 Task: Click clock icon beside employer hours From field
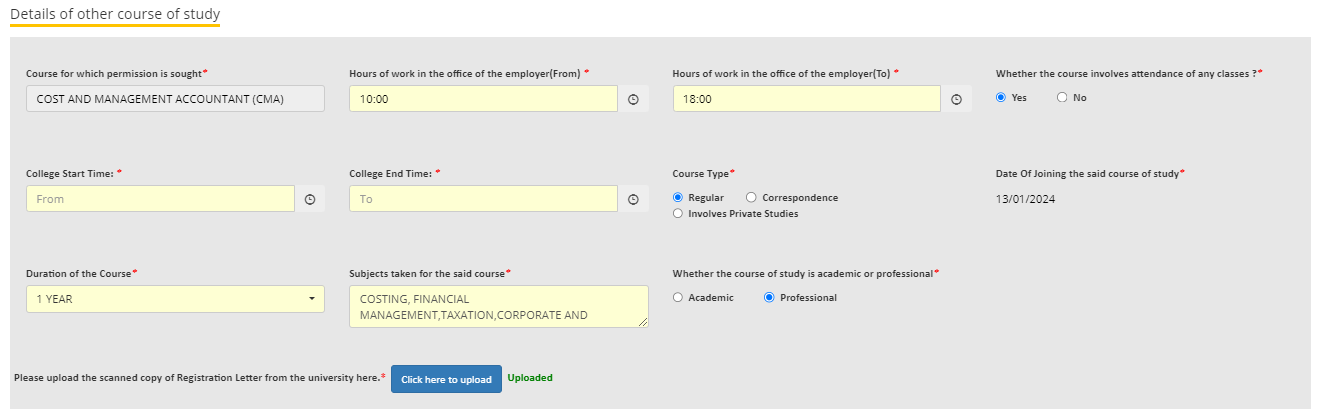click(633, 99)
